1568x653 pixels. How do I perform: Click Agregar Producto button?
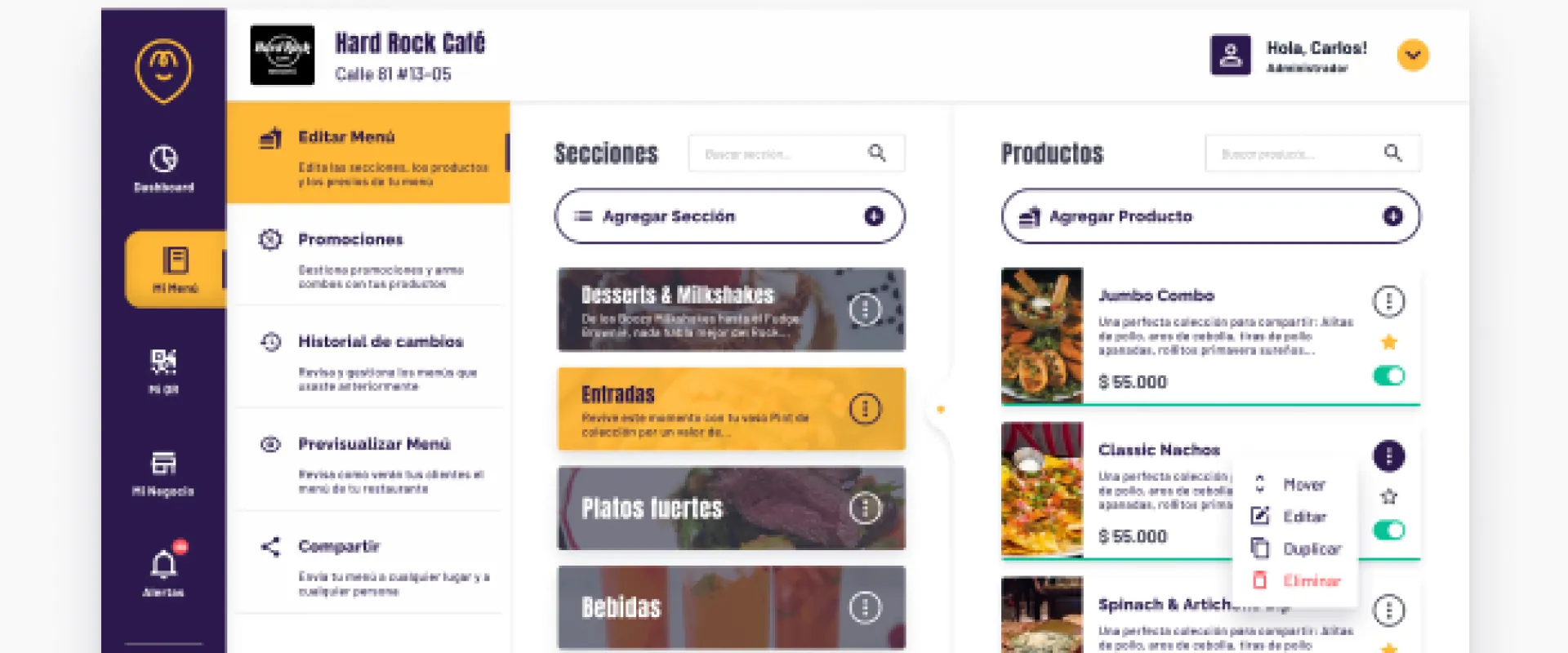(x=1210, y=216)
